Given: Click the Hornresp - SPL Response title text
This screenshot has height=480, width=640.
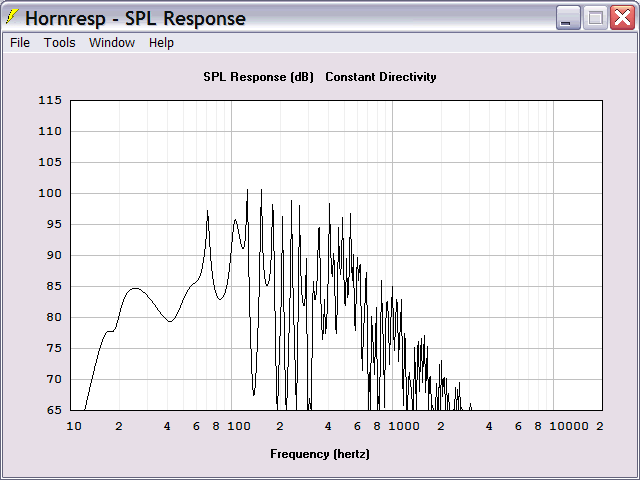Looking at the screenshot, I should (136, 18).
